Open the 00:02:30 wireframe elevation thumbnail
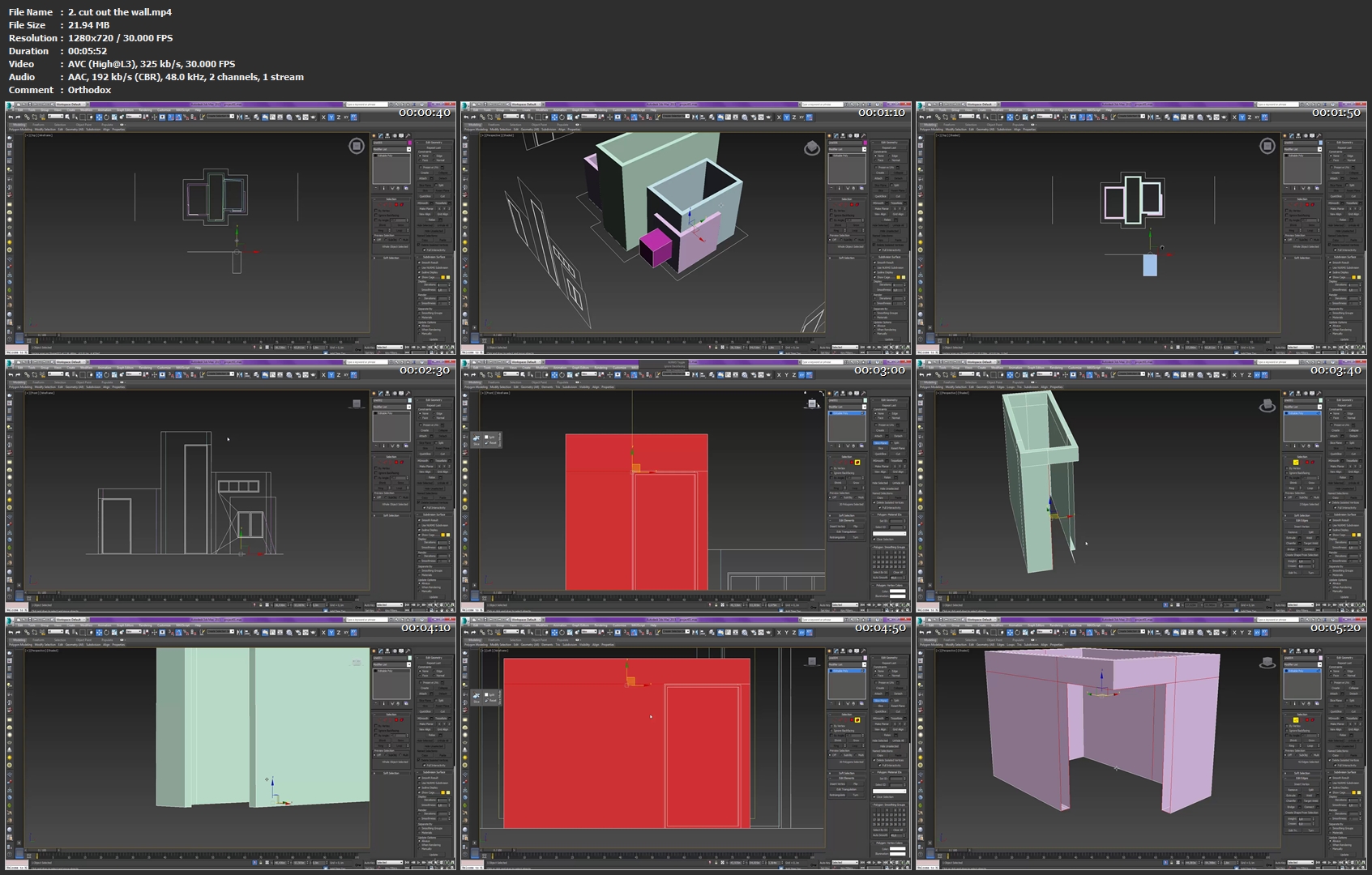1372x875 pixels. [231, 485]
